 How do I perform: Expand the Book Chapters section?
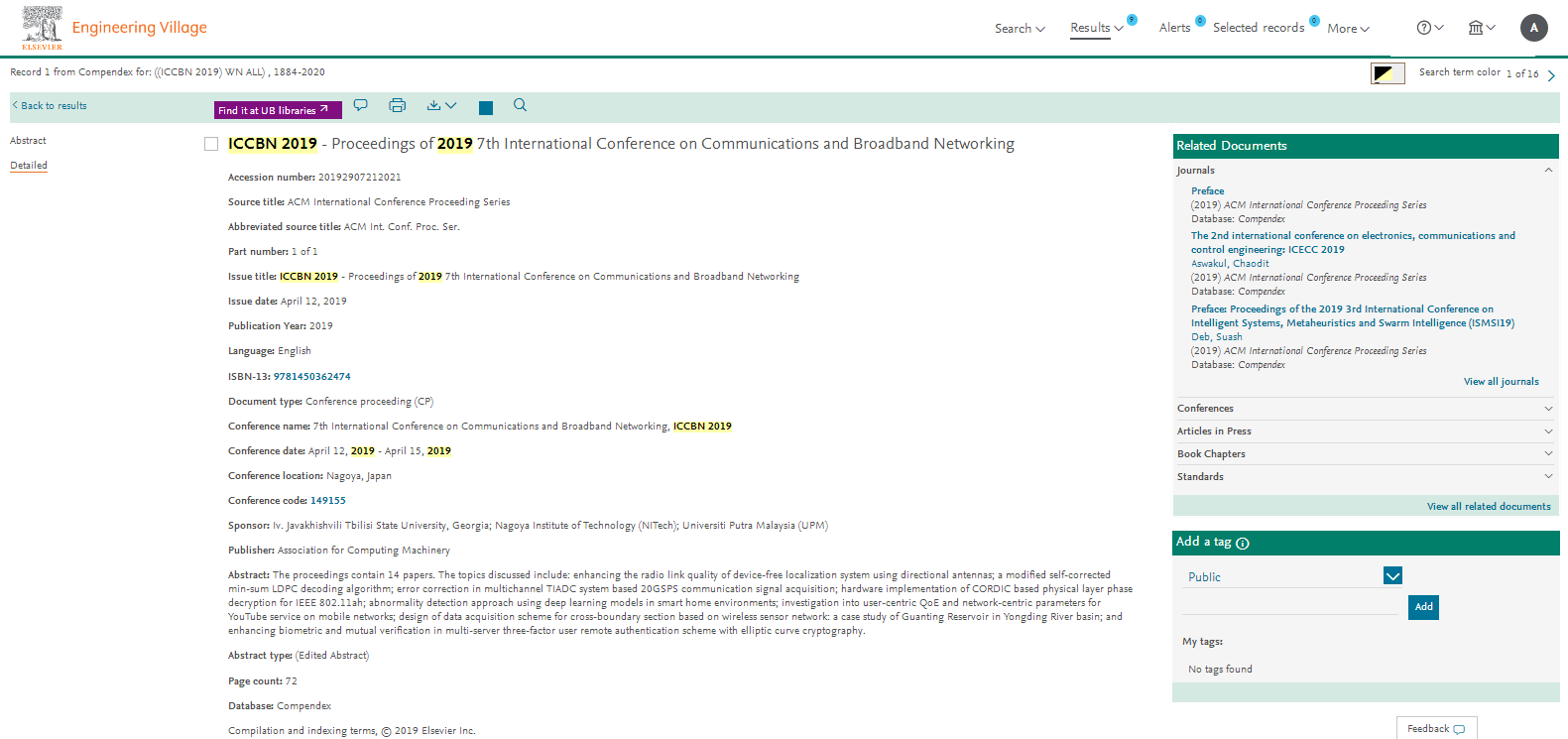coord(1548,454)
